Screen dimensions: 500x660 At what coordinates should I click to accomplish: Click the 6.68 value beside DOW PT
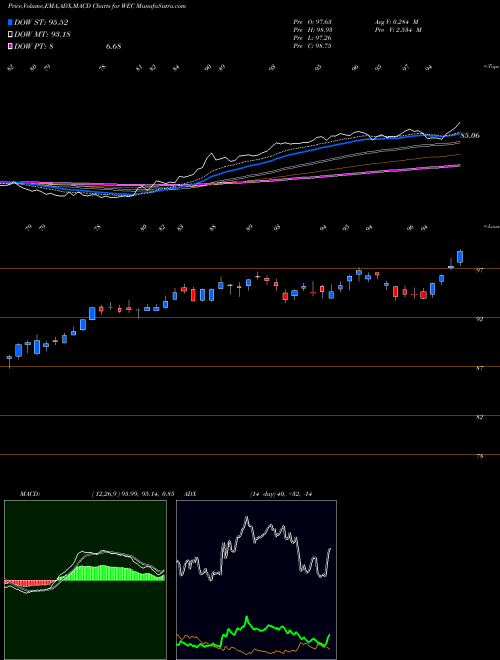click(113, 46)
